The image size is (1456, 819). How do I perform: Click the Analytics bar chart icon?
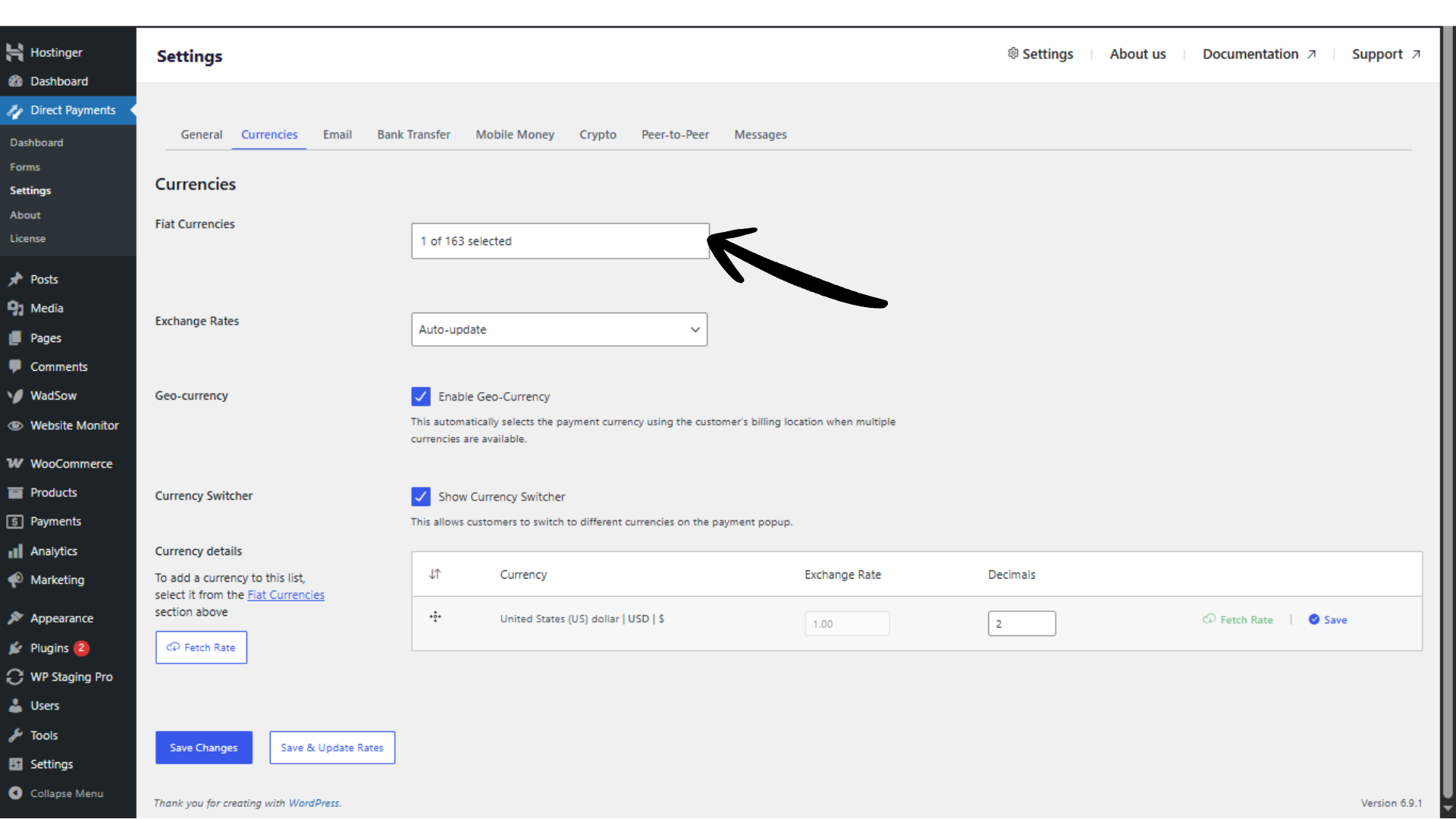[x=15, y=551]
